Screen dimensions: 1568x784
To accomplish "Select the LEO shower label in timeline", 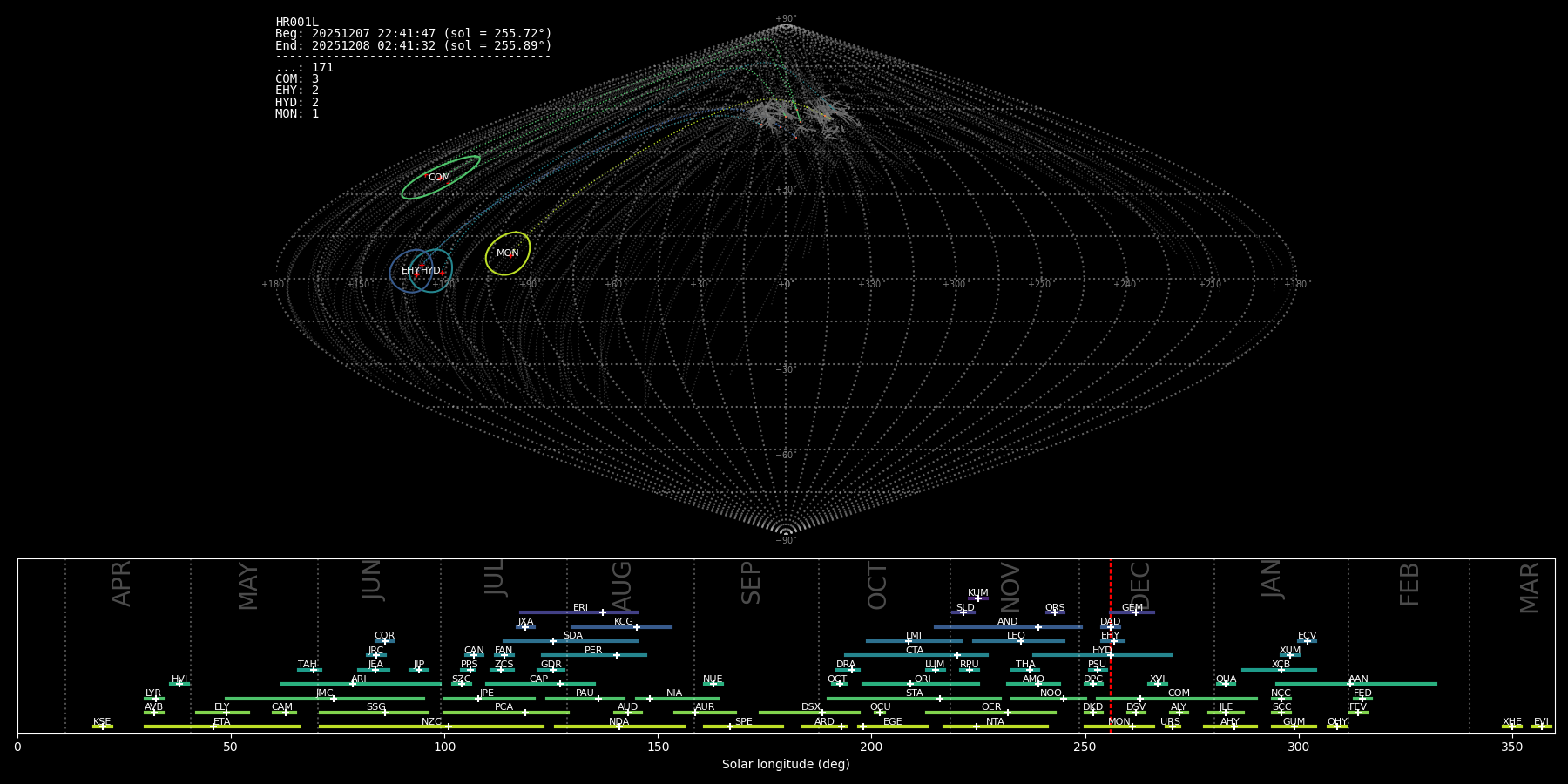I will (x=1016, y=636).
